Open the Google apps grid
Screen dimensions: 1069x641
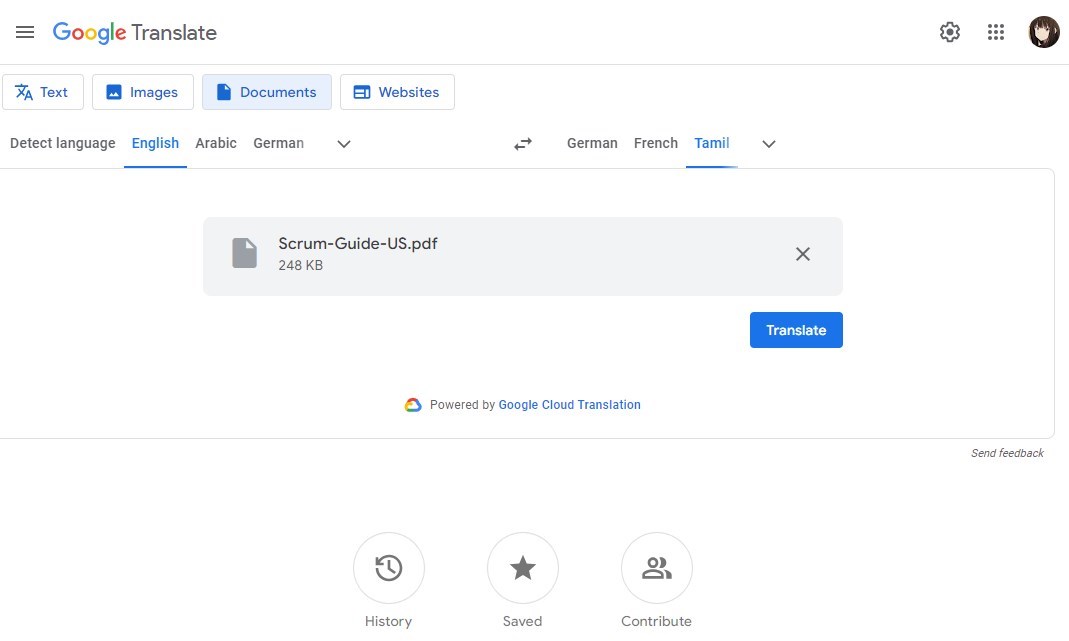click(996, 32)
